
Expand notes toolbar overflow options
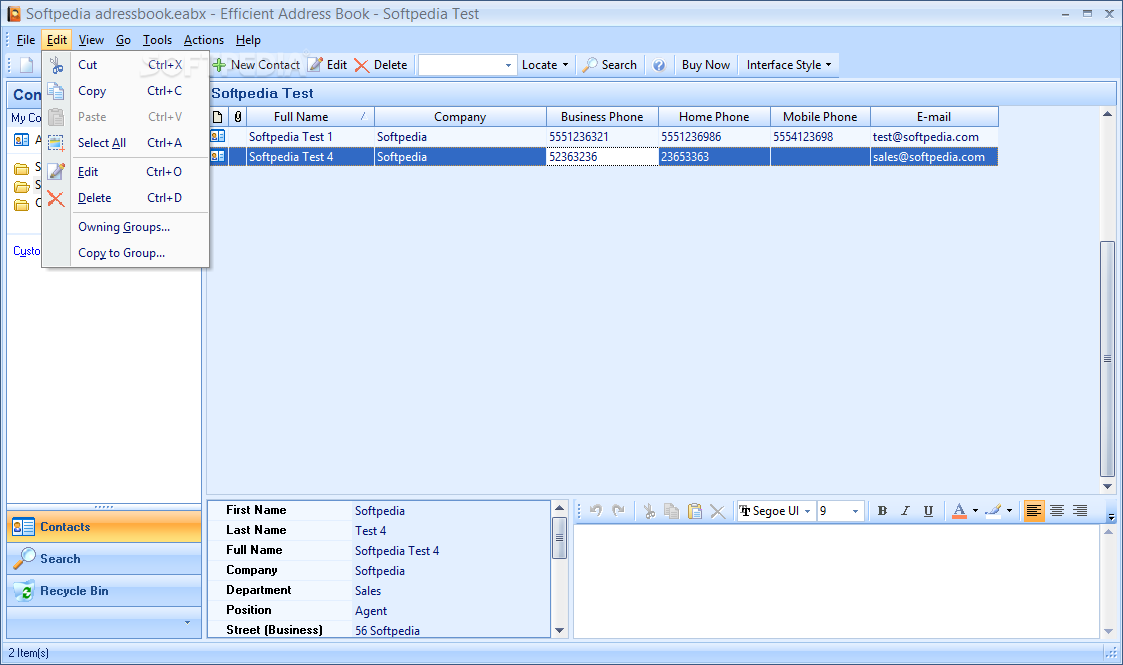[x=1111, y=516]
